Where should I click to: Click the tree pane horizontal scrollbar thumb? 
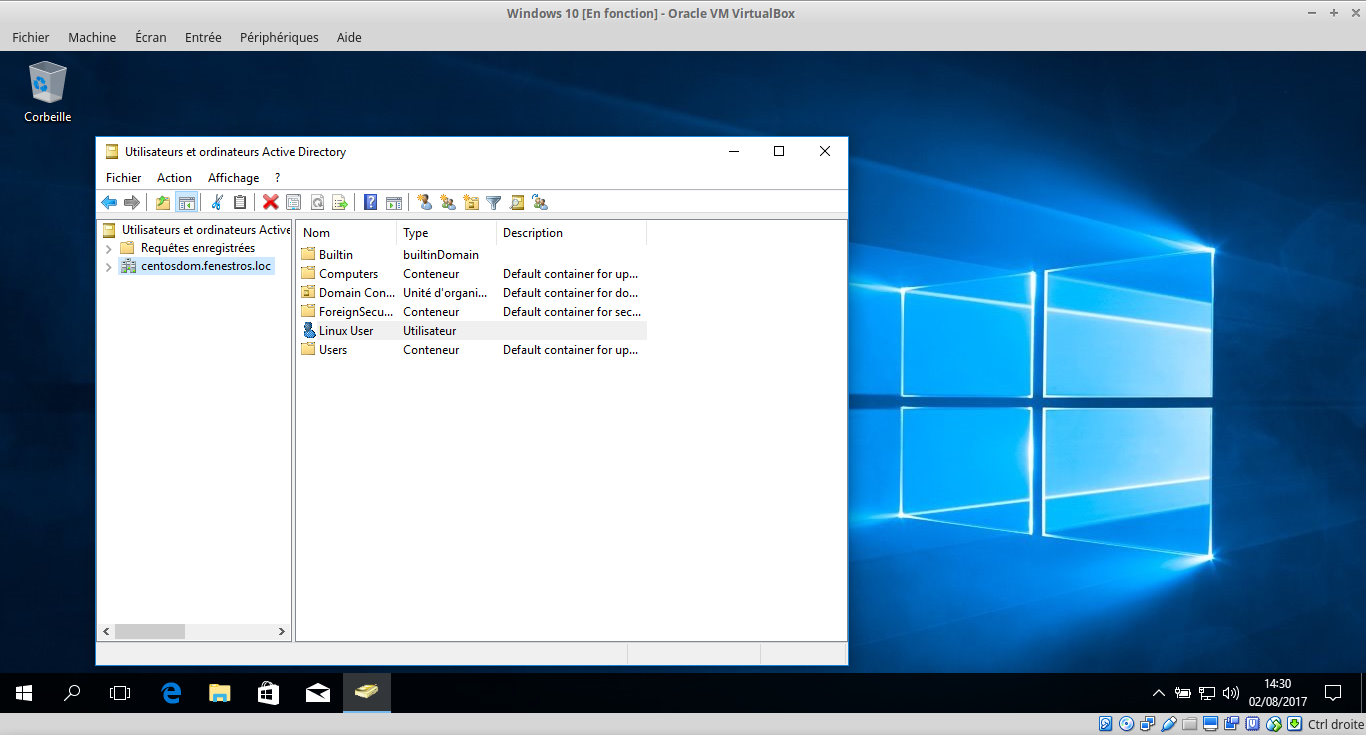click(150, 632)
